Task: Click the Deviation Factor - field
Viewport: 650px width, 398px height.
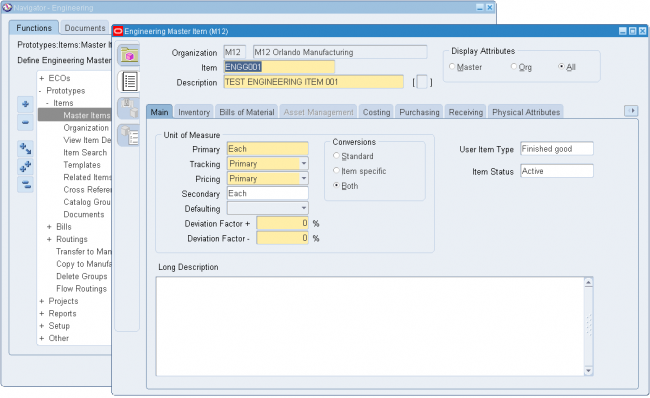Action: point(282,238)
